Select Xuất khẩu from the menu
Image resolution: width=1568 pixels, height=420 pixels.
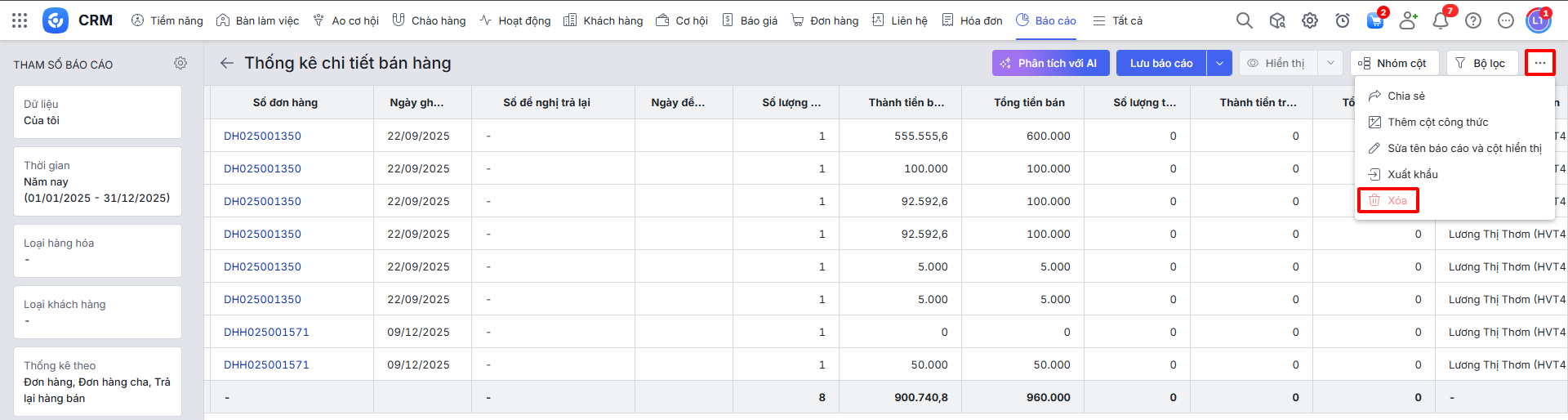pos(1412,174)
